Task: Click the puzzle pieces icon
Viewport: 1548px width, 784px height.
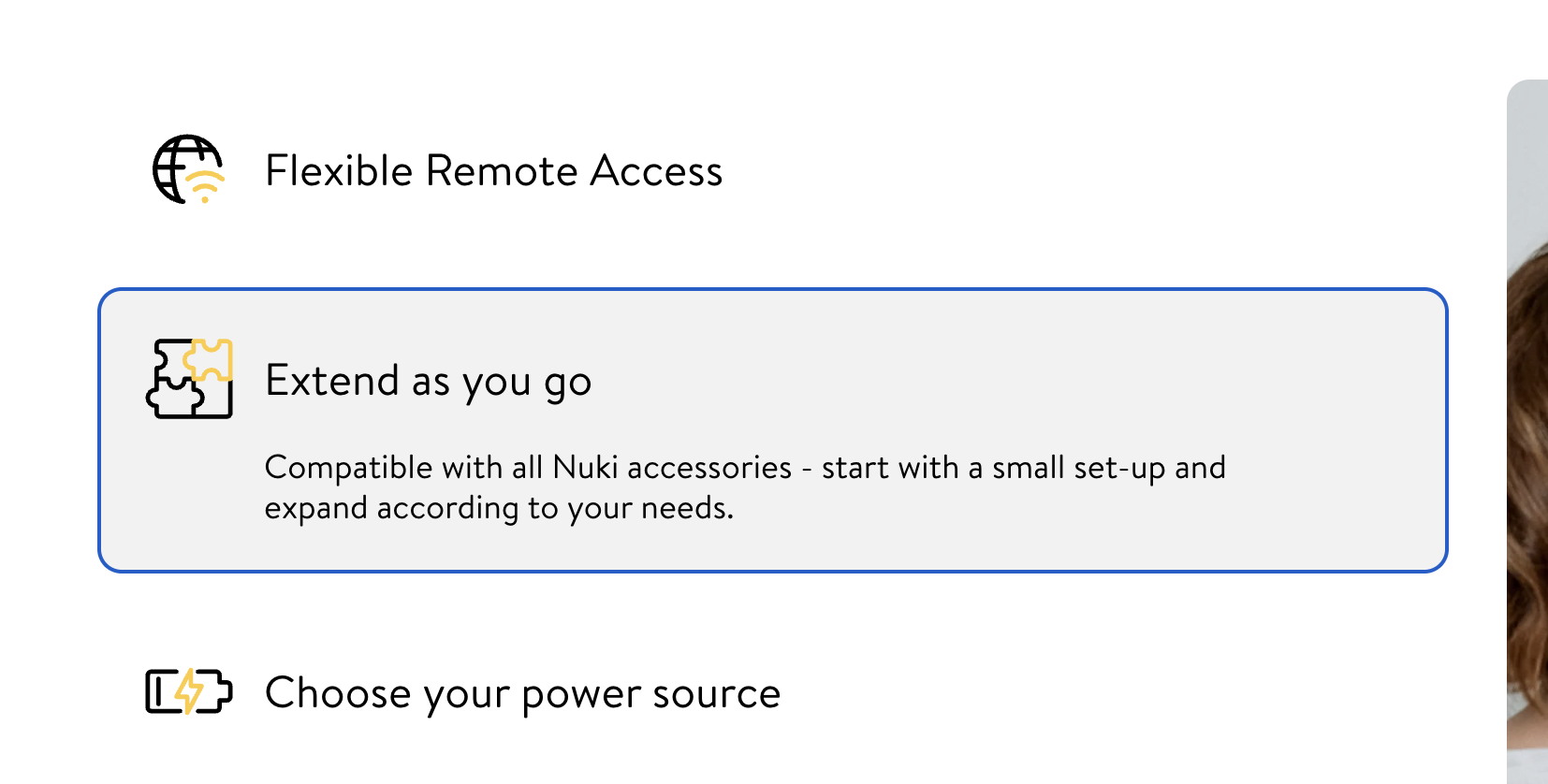Action: point(190,379)
